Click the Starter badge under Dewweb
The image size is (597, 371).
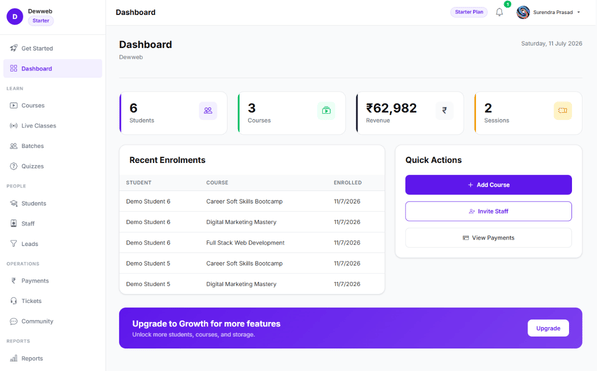click(x=41, y=21)
